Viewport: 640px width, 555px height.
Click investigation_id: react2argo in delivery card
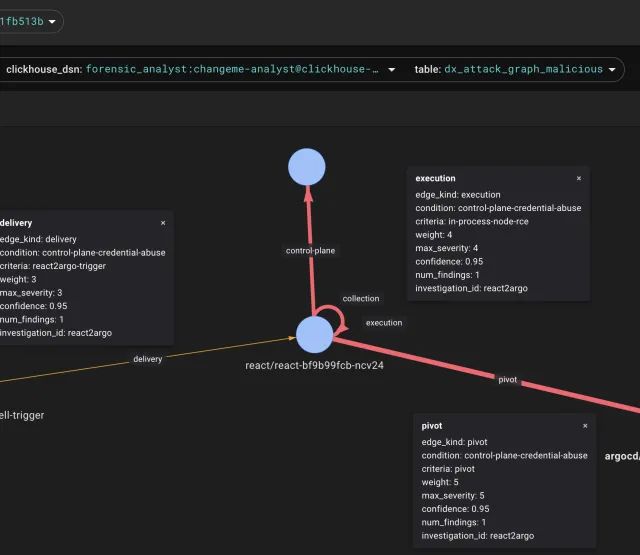[56, 333]
